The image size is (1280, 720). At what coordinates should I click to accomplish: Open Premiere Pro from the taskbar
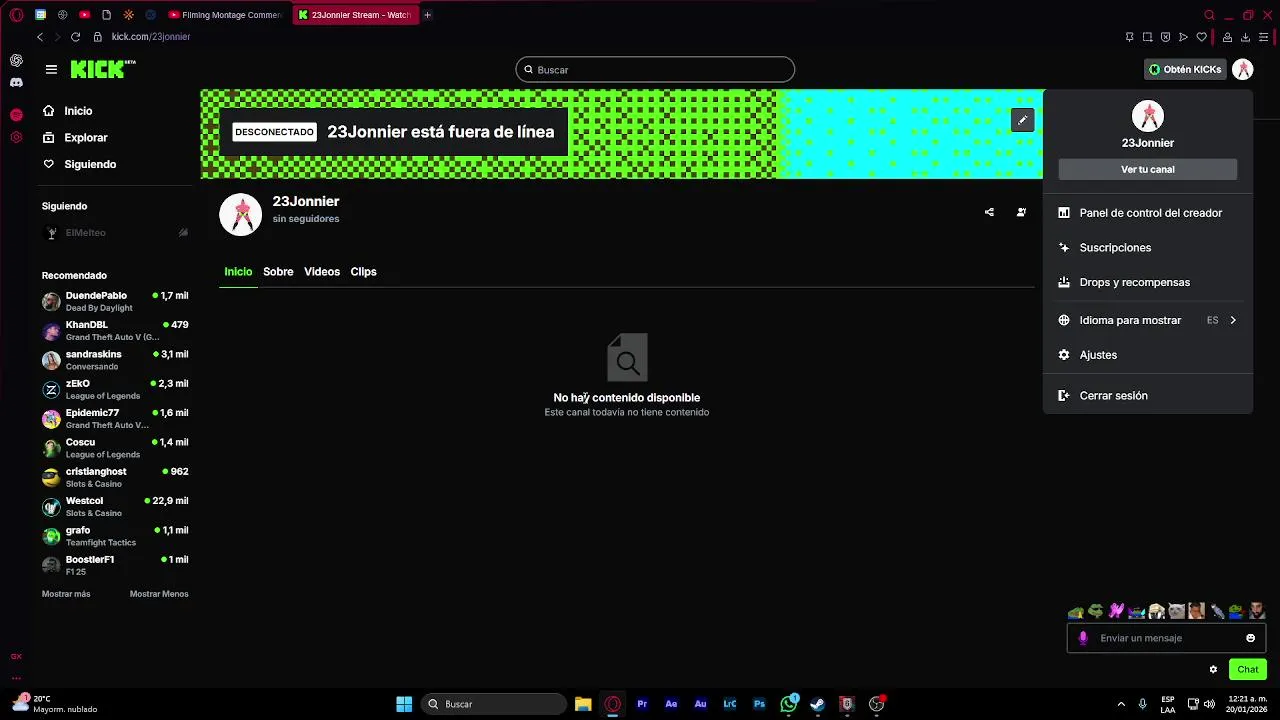pos(642,704)
